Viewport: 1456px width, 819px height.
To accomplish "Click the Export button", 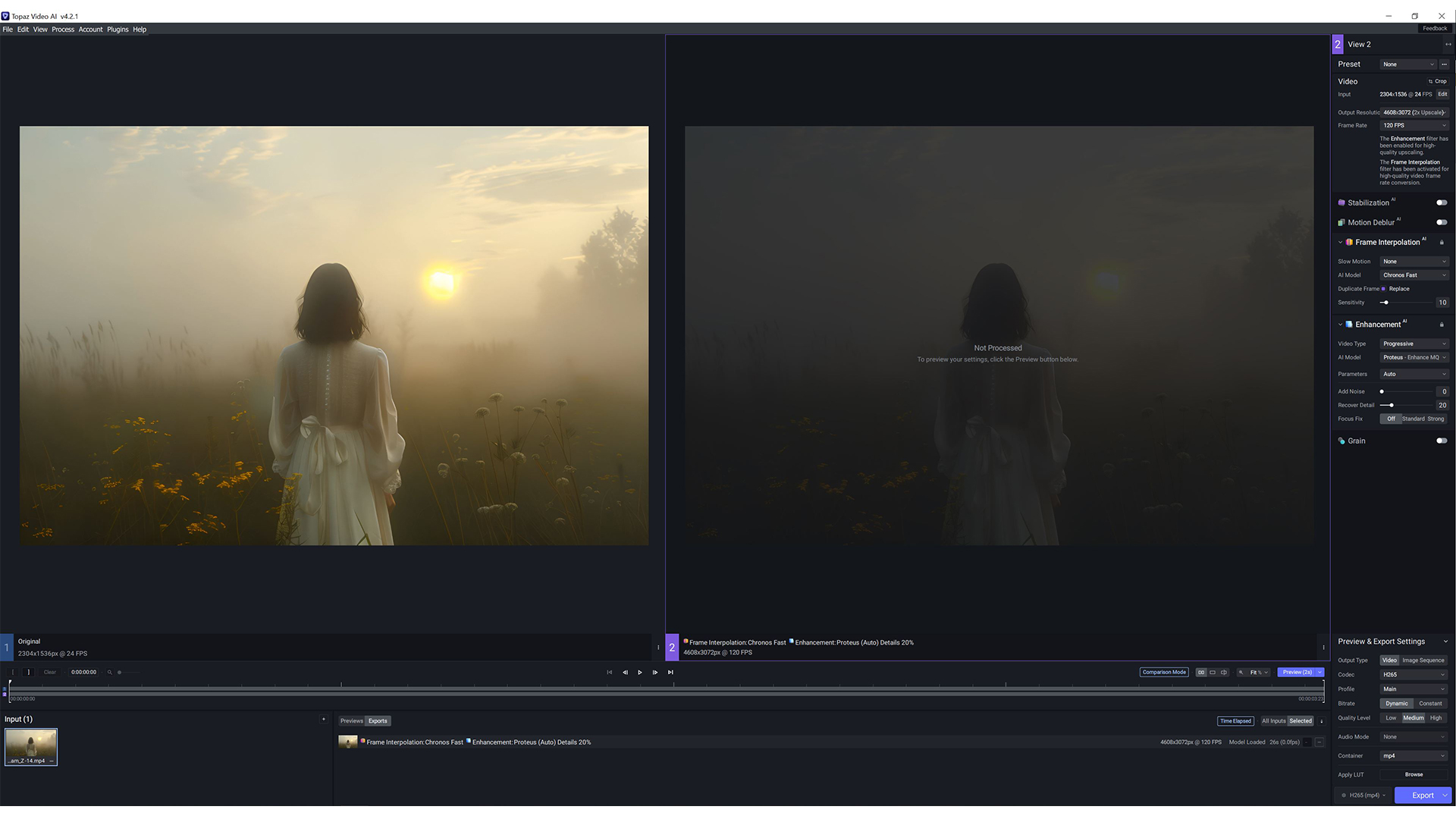I will [x=1422, y=795].
